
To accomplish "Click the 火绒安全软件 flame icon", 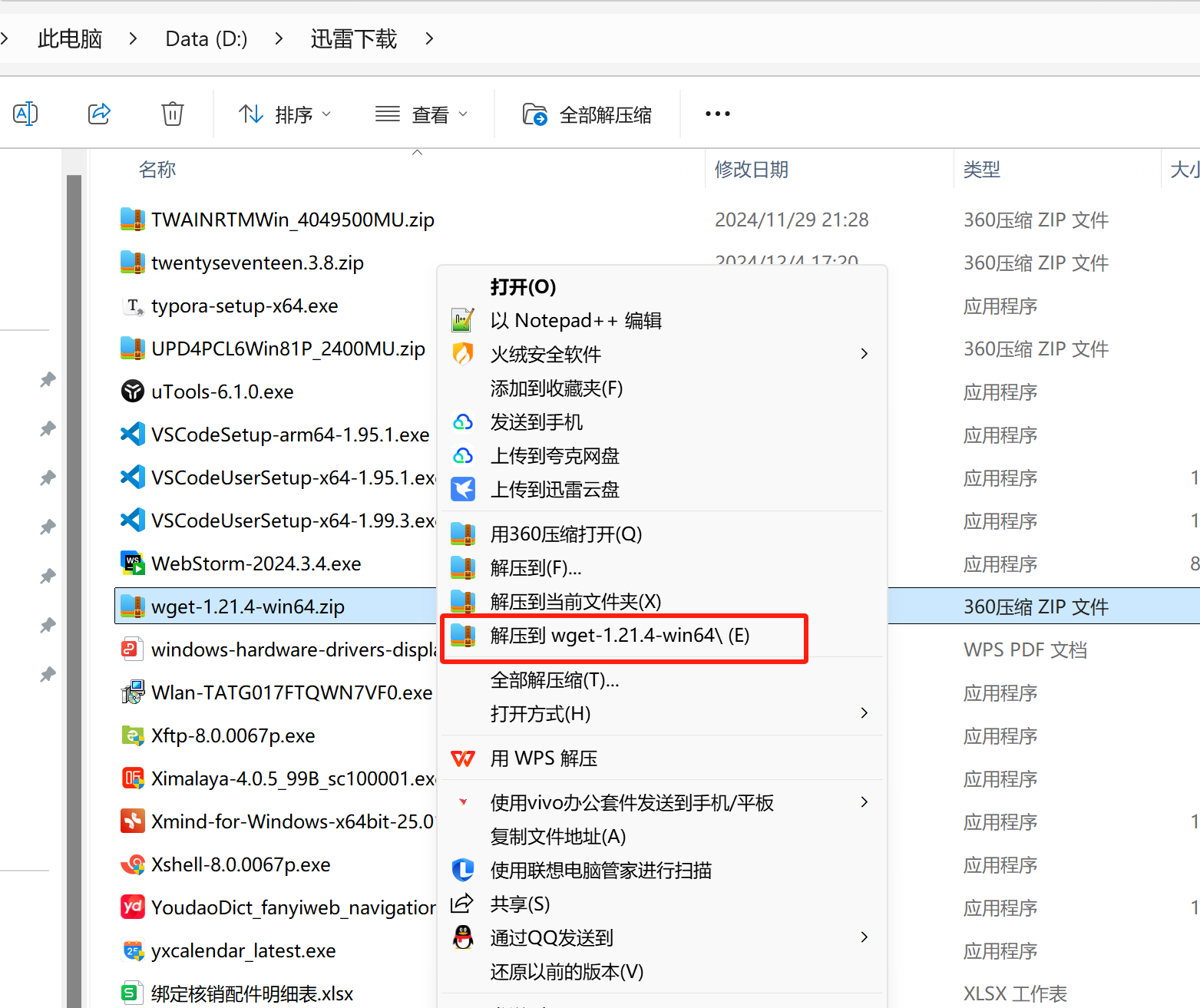I will (x=463, y=354).
